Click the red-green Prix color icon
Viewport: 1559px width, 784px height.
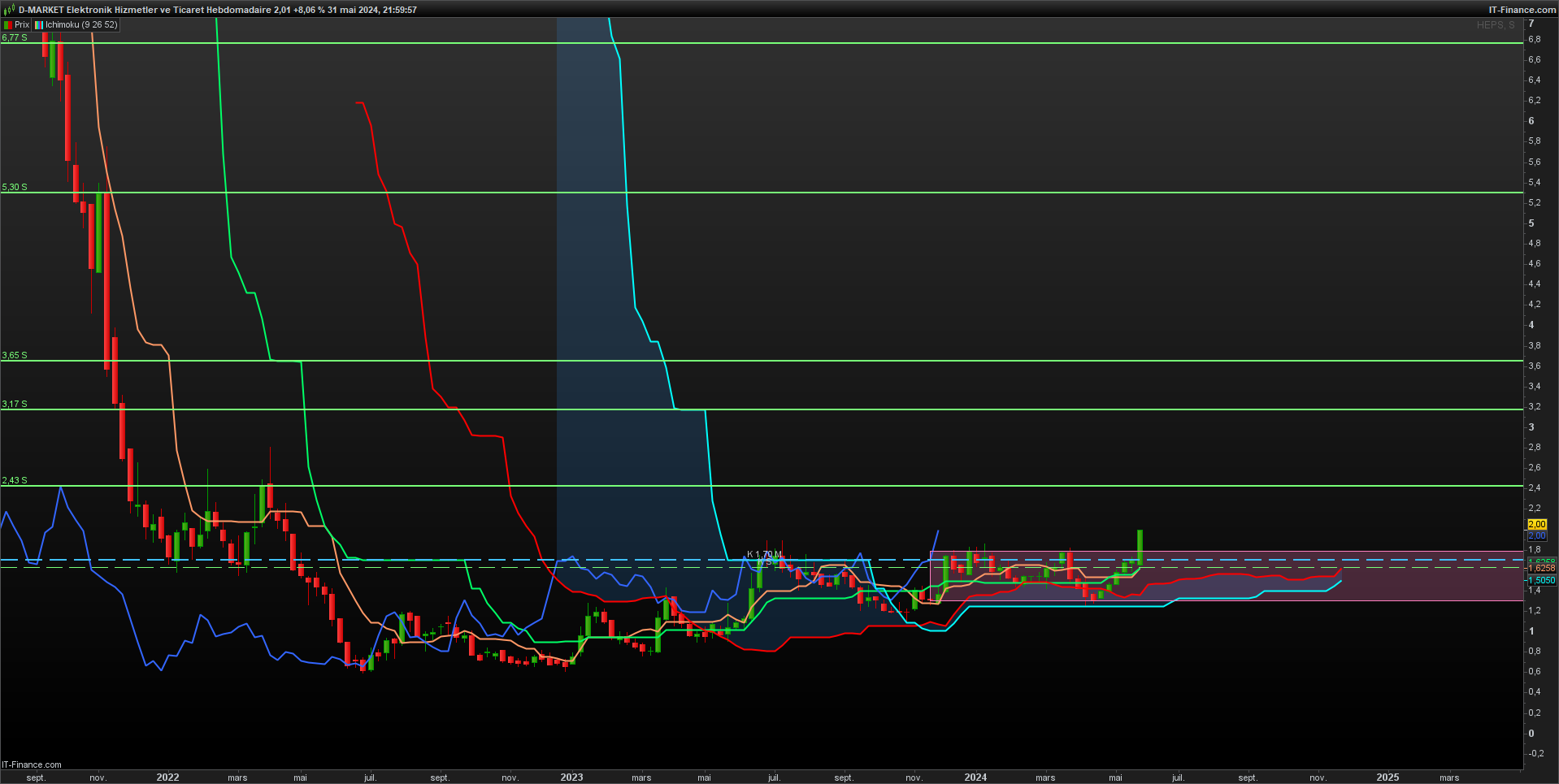coord(8,25)
